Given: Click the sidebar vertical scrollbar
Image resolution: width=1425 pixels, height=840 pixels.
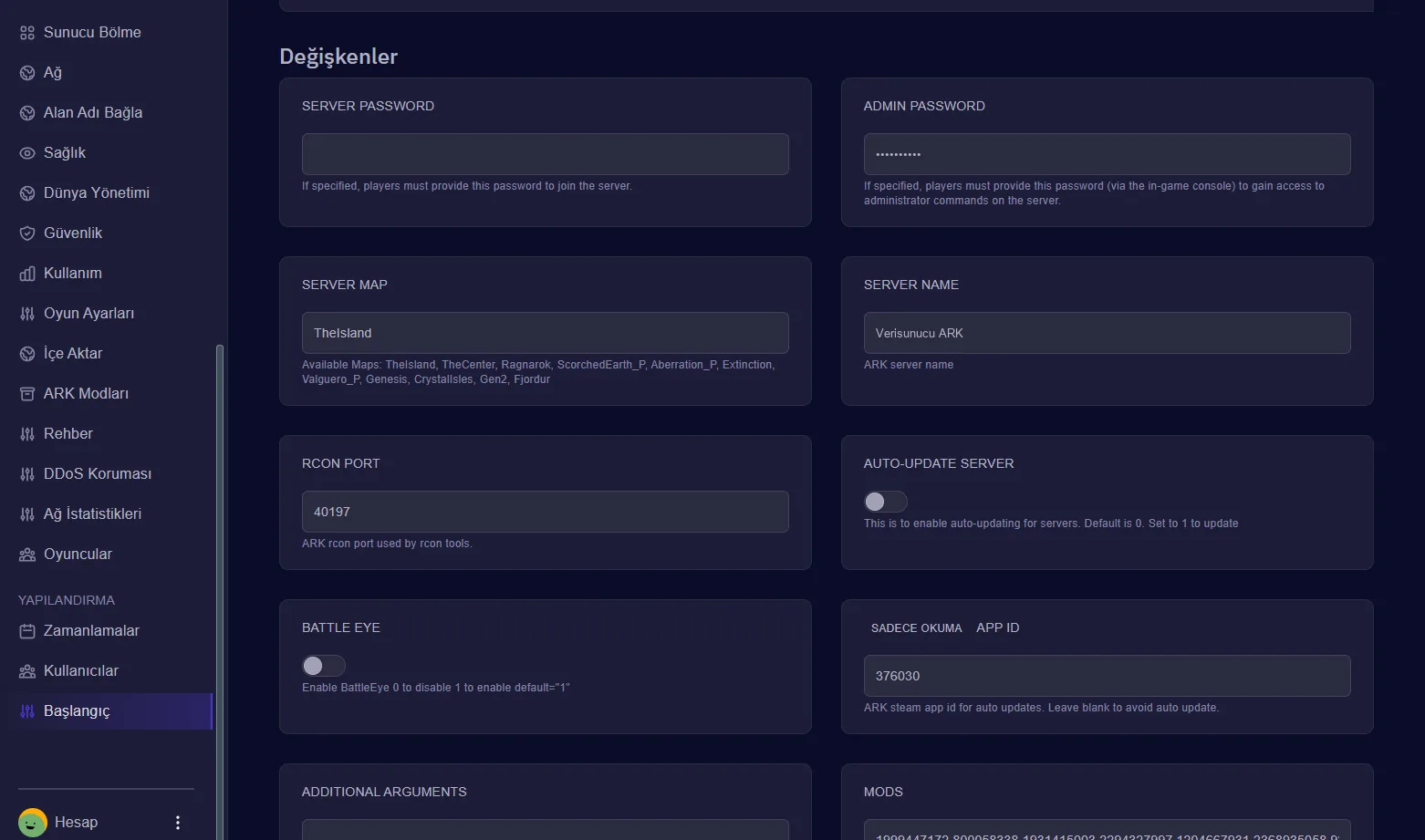Looking at the screenshot, I should tap(220, 593).
